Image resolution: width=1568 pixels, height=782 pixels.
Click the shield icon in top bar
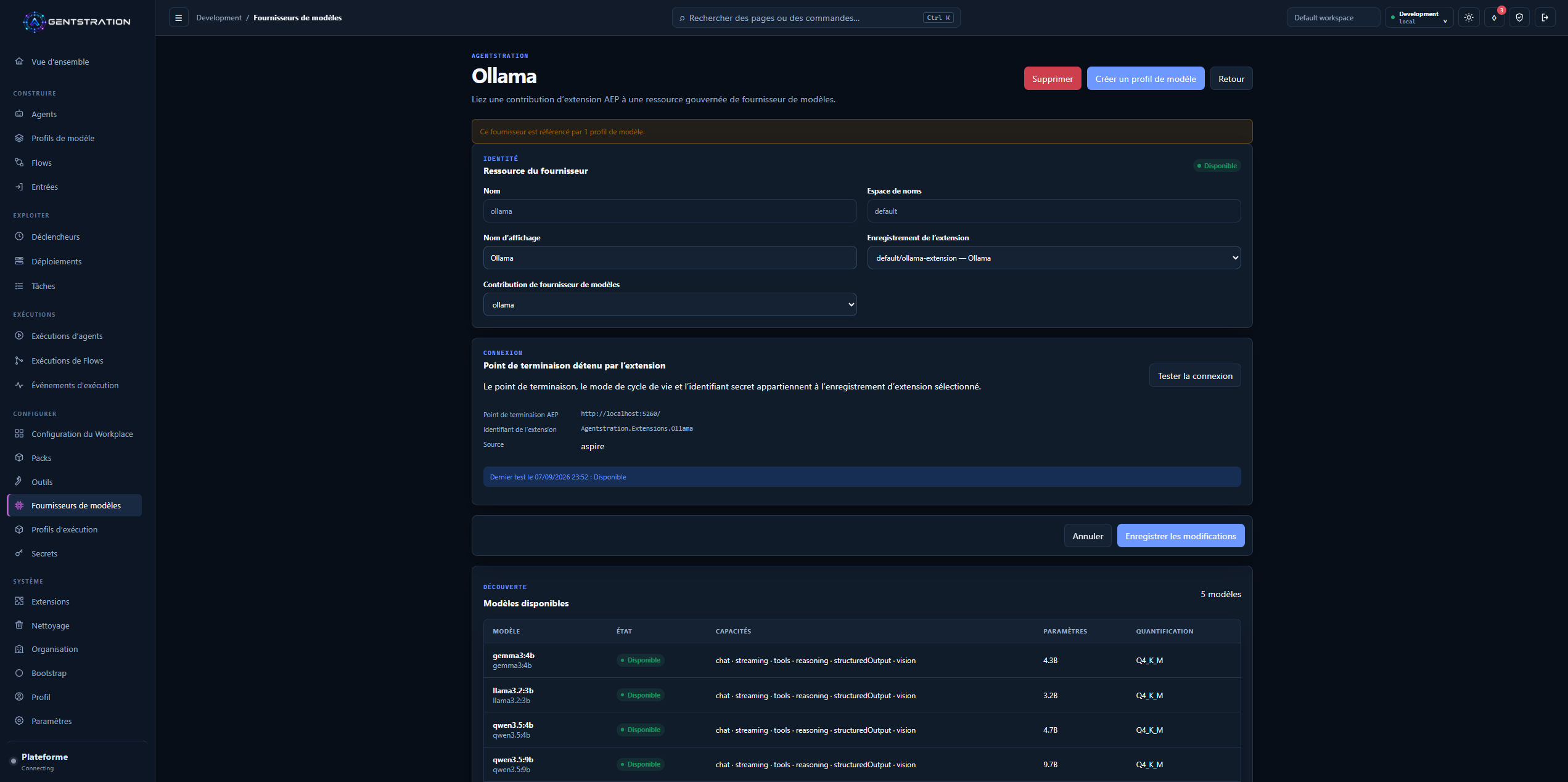tap(1519, 18)
